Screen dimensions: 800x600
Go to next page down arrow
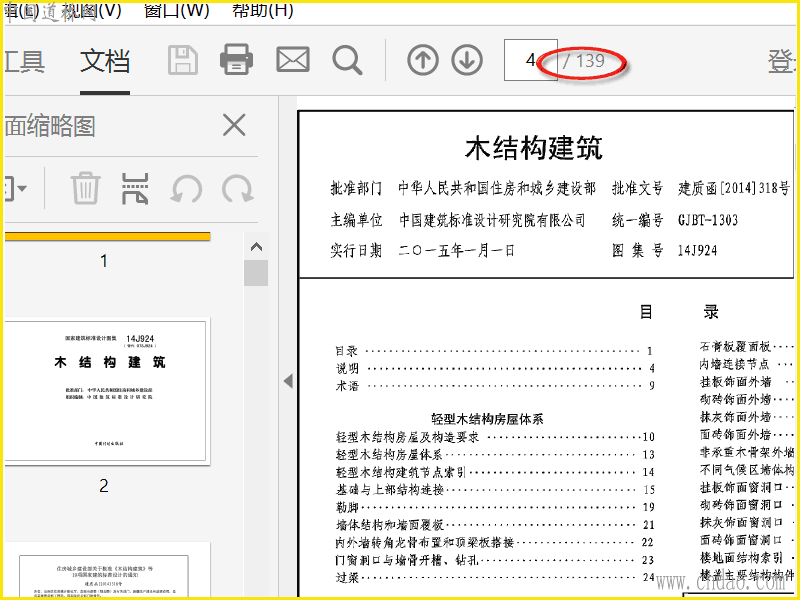pos(467,60)
